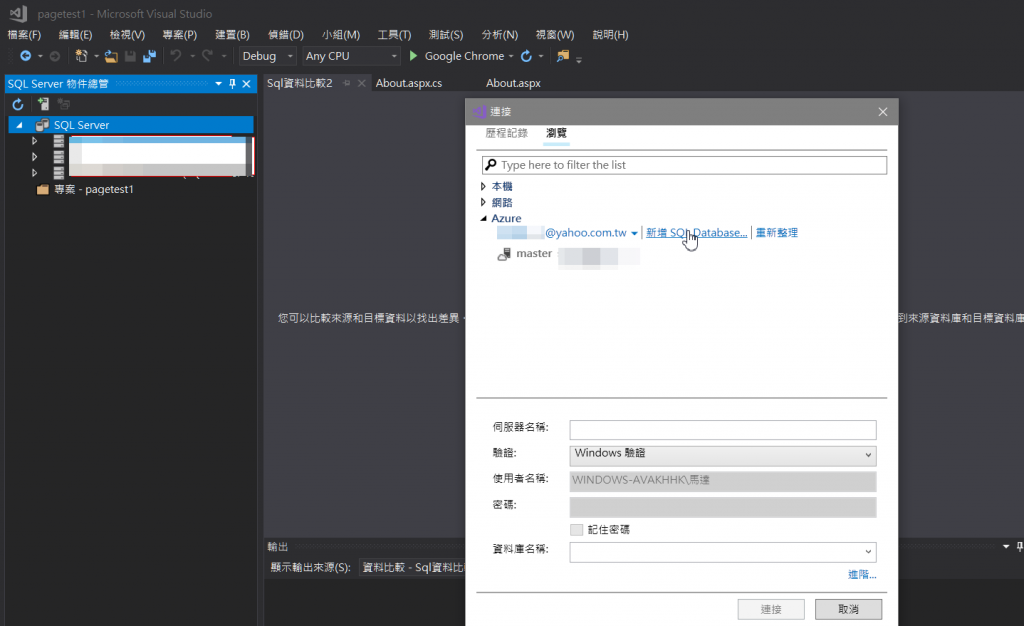The image size is (1024, 626).
Task: Open the 視窗(W) menu
Action: pyautogui.click(x=555, y=35)
